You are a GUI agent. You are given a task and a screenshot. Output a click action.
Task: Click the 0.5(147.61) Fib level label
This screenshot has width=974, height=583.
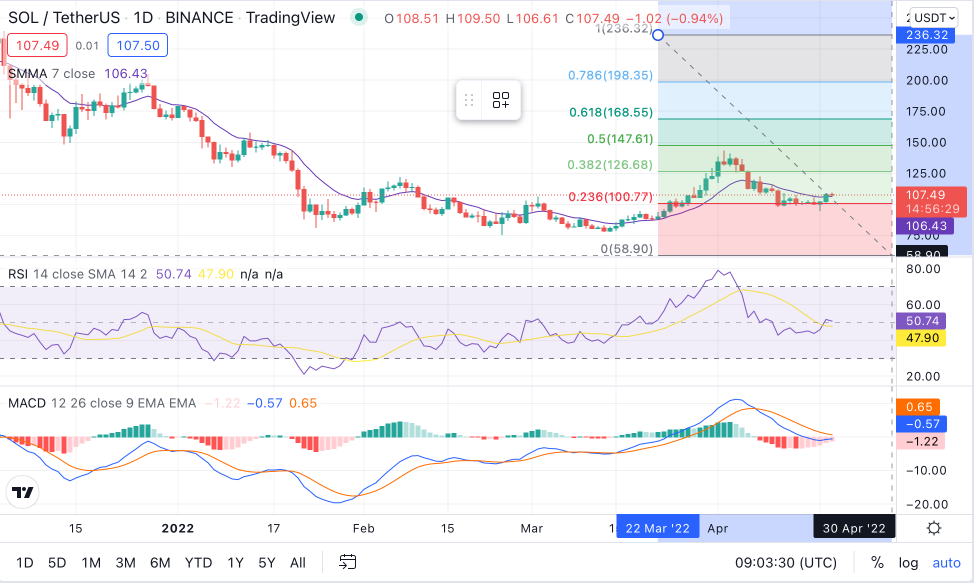(620, 138)
